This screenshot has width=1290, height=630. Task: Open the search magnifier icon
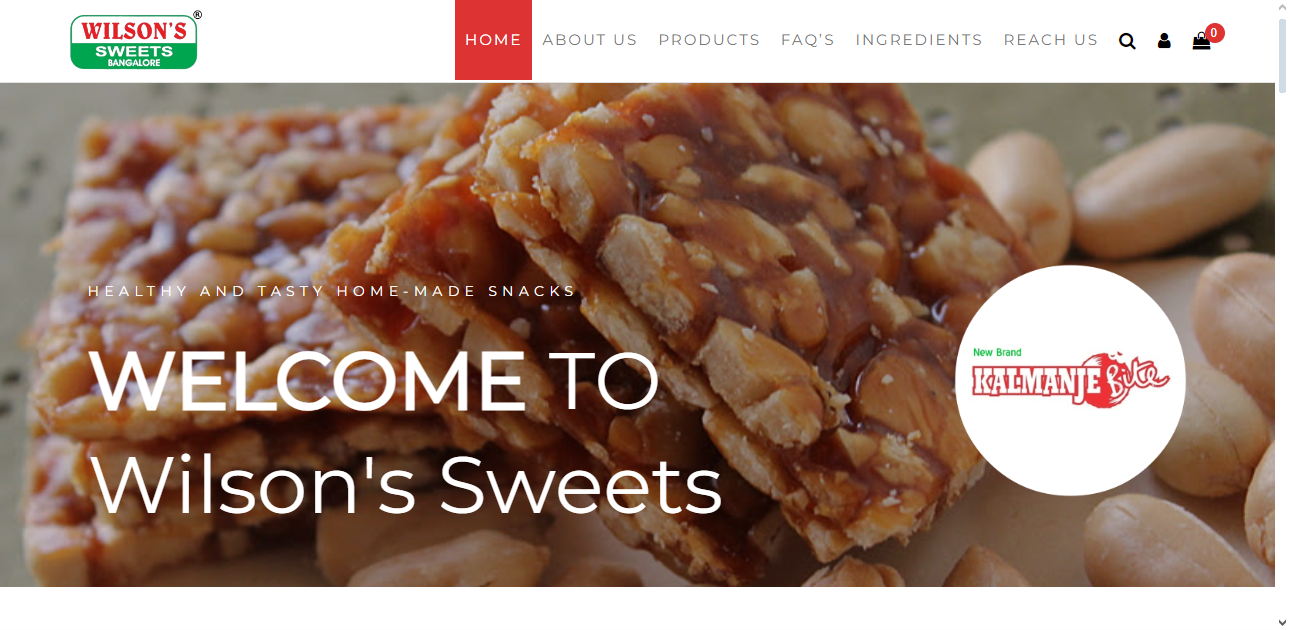tap(1127, 41)
